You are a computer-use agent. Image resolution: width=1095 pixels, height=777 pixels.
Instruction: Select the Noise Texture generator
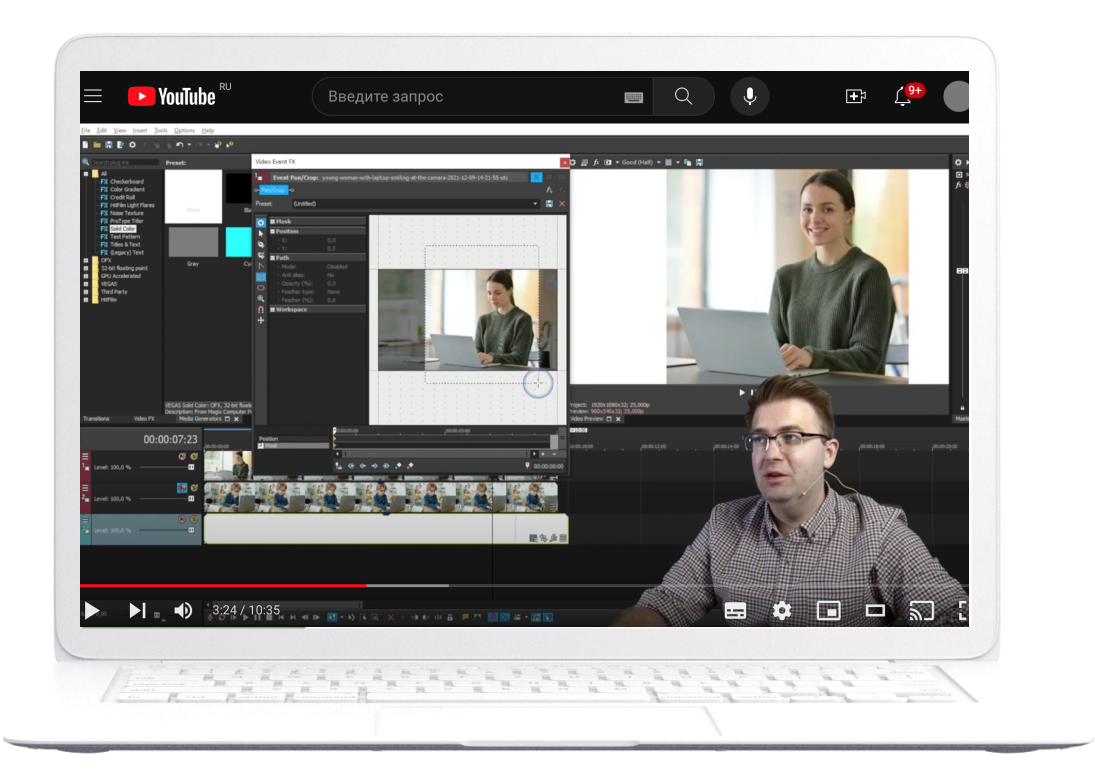(126, 213)
